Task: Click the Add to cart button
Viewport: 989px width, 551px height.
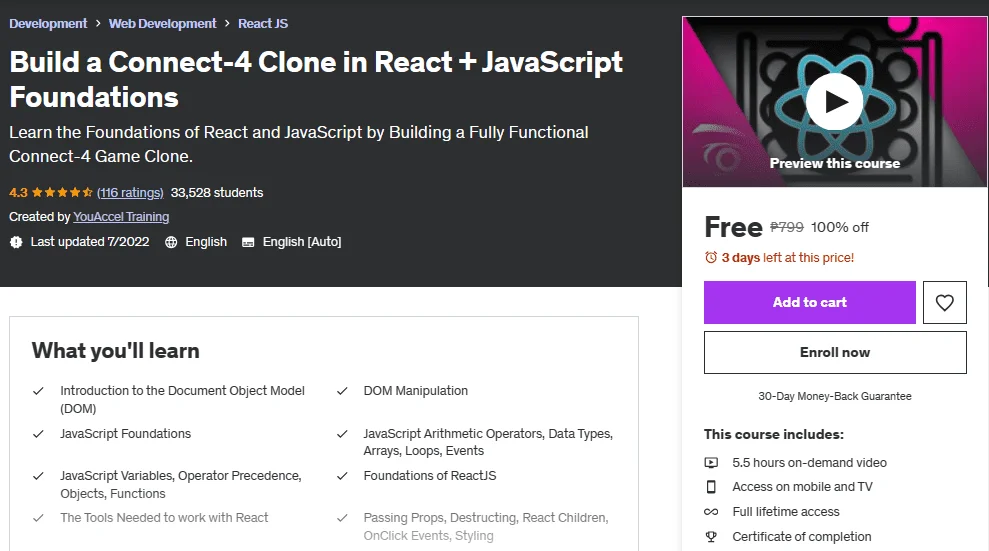Action: (x=810, y=303)
